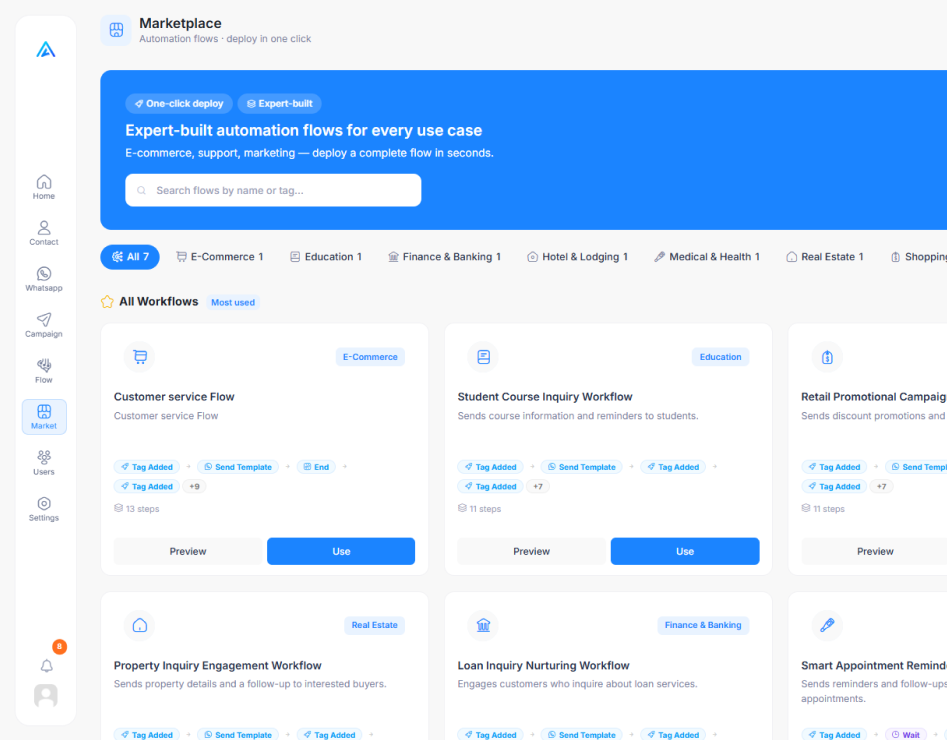Click the document icon on Student Course Inquiry card
The width and height of the screenshot is (947, 740).
pos(483,357)
